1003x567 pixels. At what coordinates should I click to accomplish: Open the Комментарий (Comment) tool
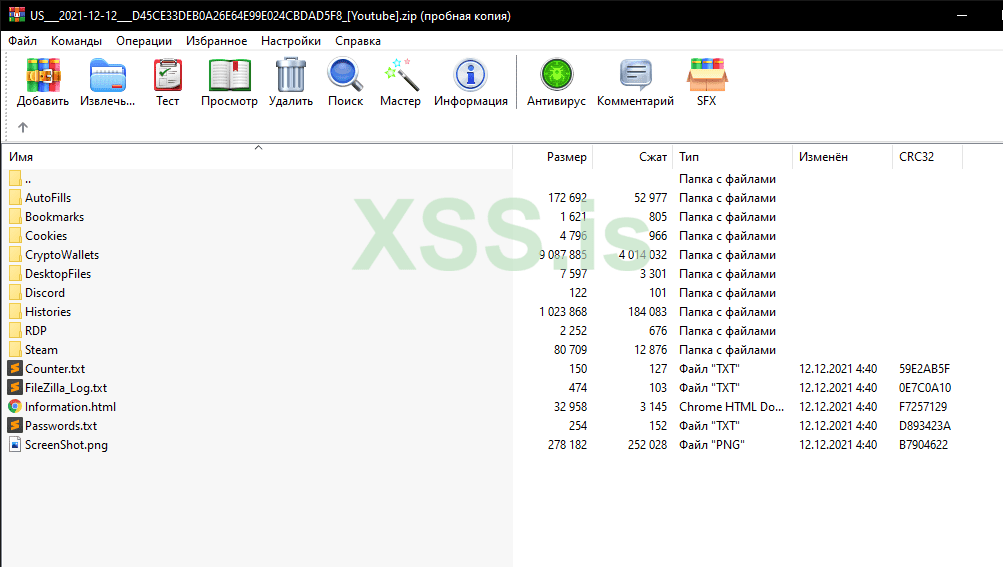tap(635, 76)
